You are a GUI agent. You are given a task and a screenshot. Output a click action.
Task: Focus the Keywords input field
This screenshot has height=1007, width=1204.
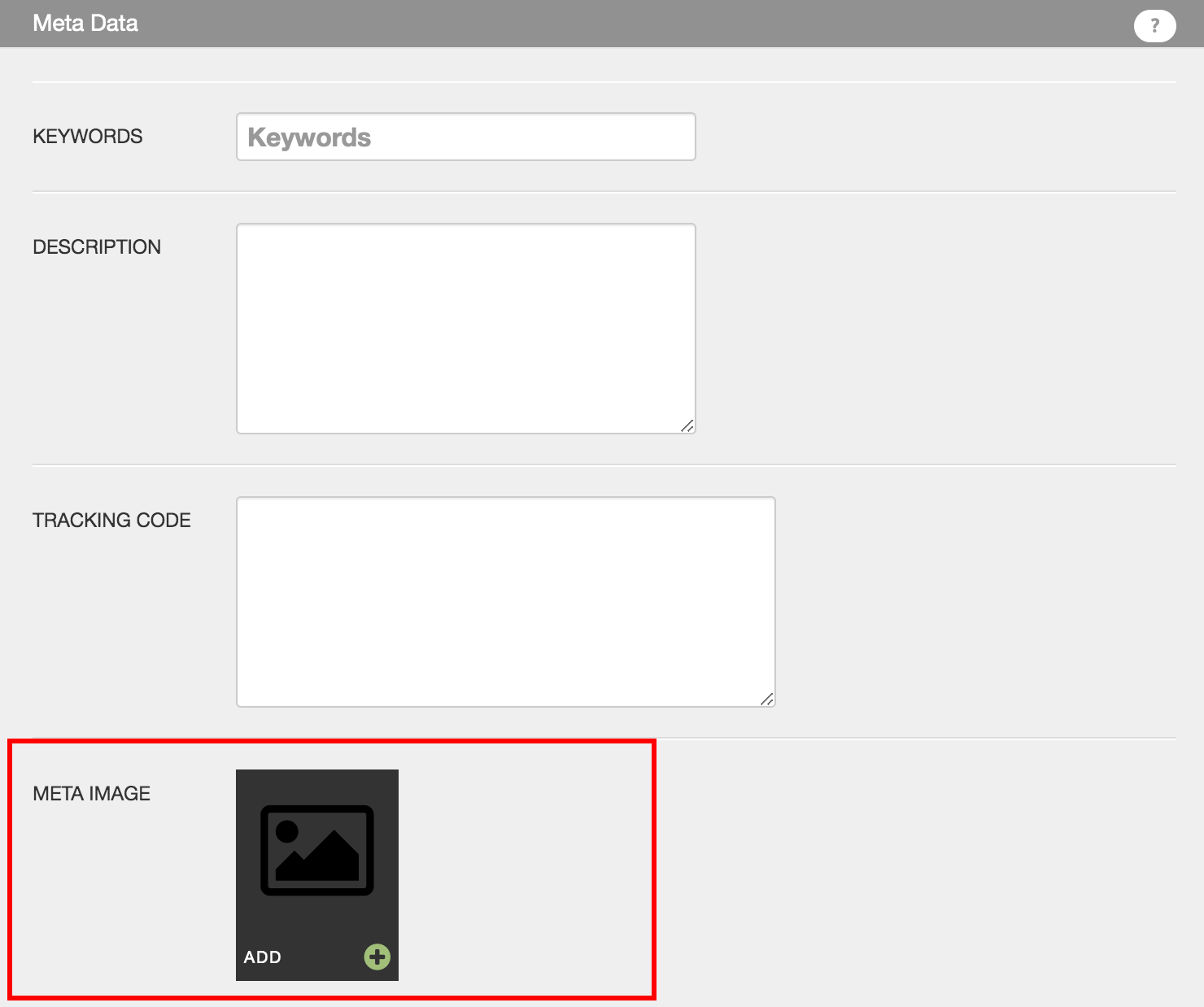click(466, 137)
